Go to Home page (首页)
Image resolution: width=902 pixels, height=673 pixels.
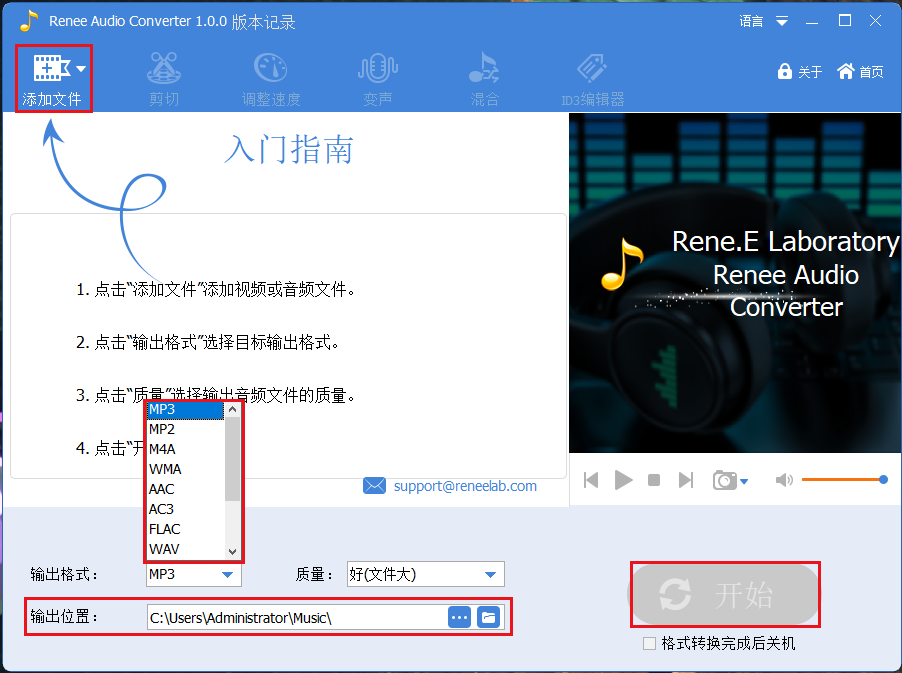[860, 71]
